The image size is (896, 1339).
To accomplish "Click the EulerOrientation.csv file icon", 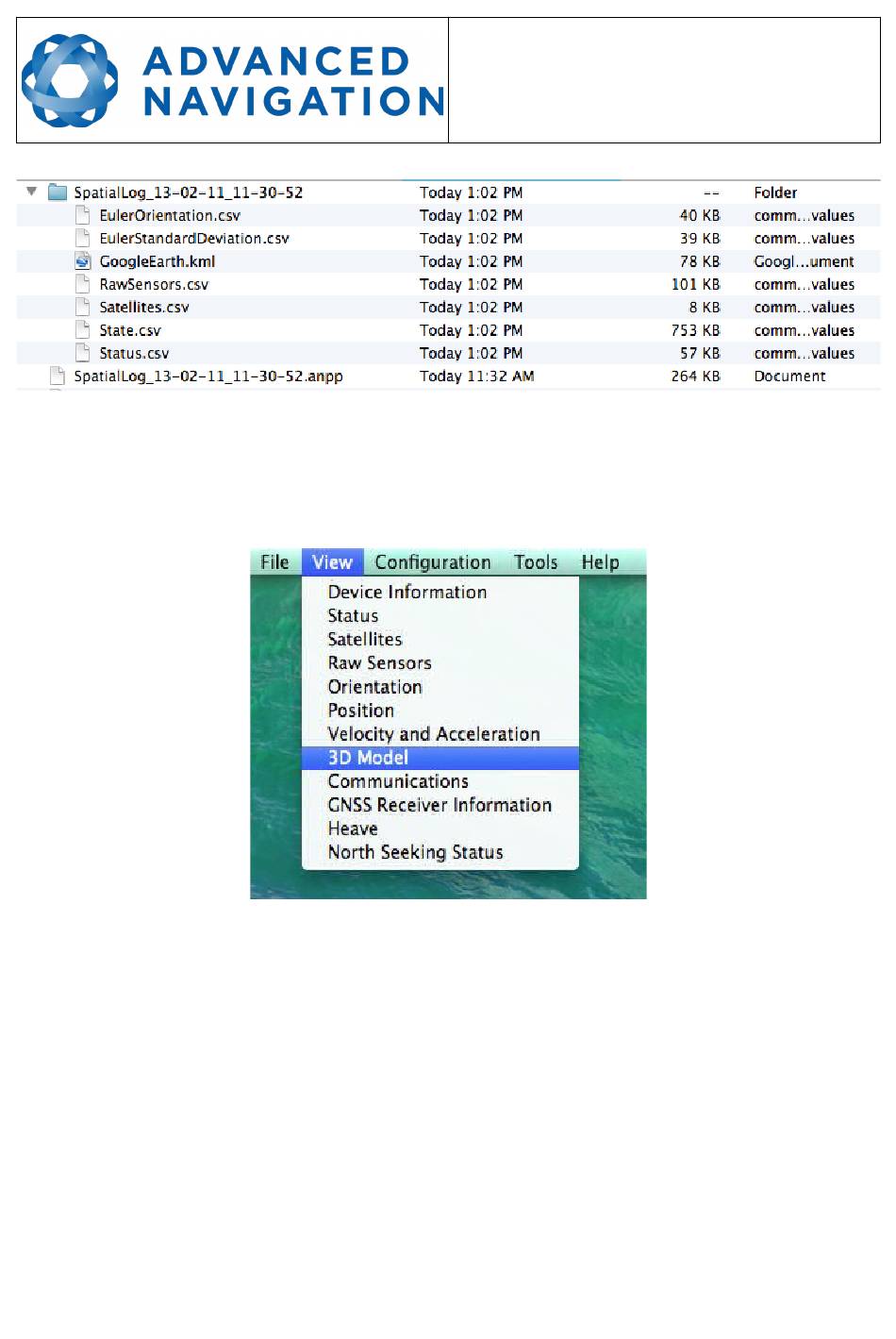I will 83,215.
